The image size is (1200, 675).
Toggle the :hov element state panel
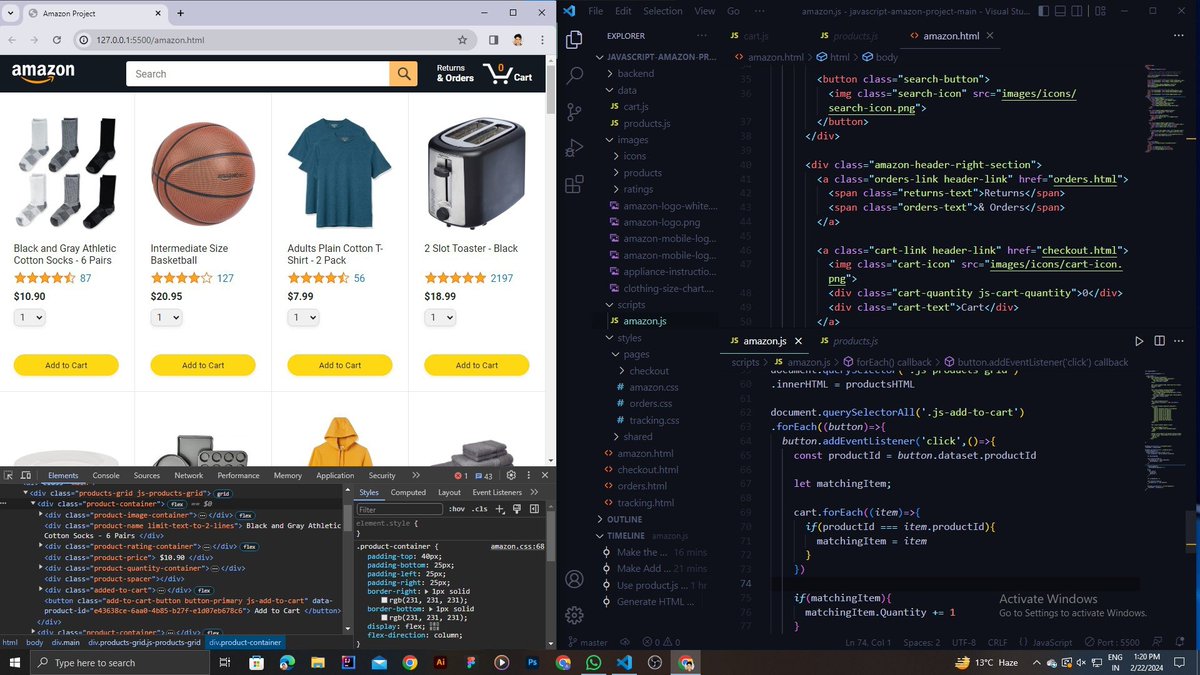pyautogui.click(x=456, y=509)
